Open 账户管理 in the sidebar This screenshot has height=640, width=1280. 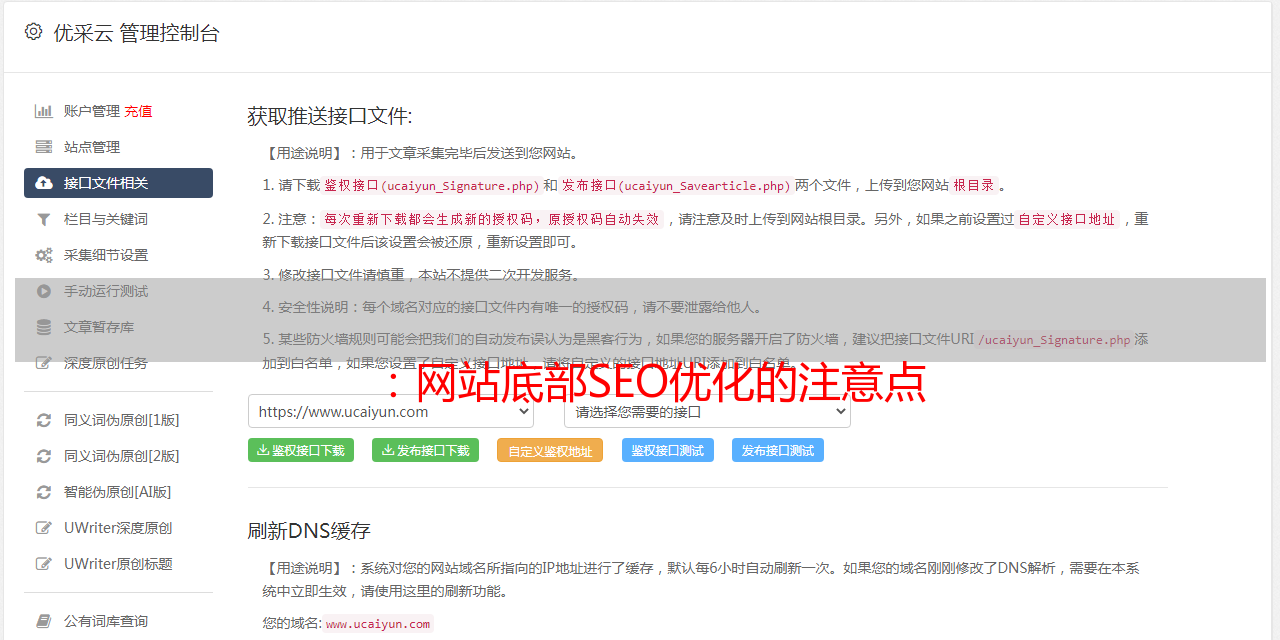(92, 111)
